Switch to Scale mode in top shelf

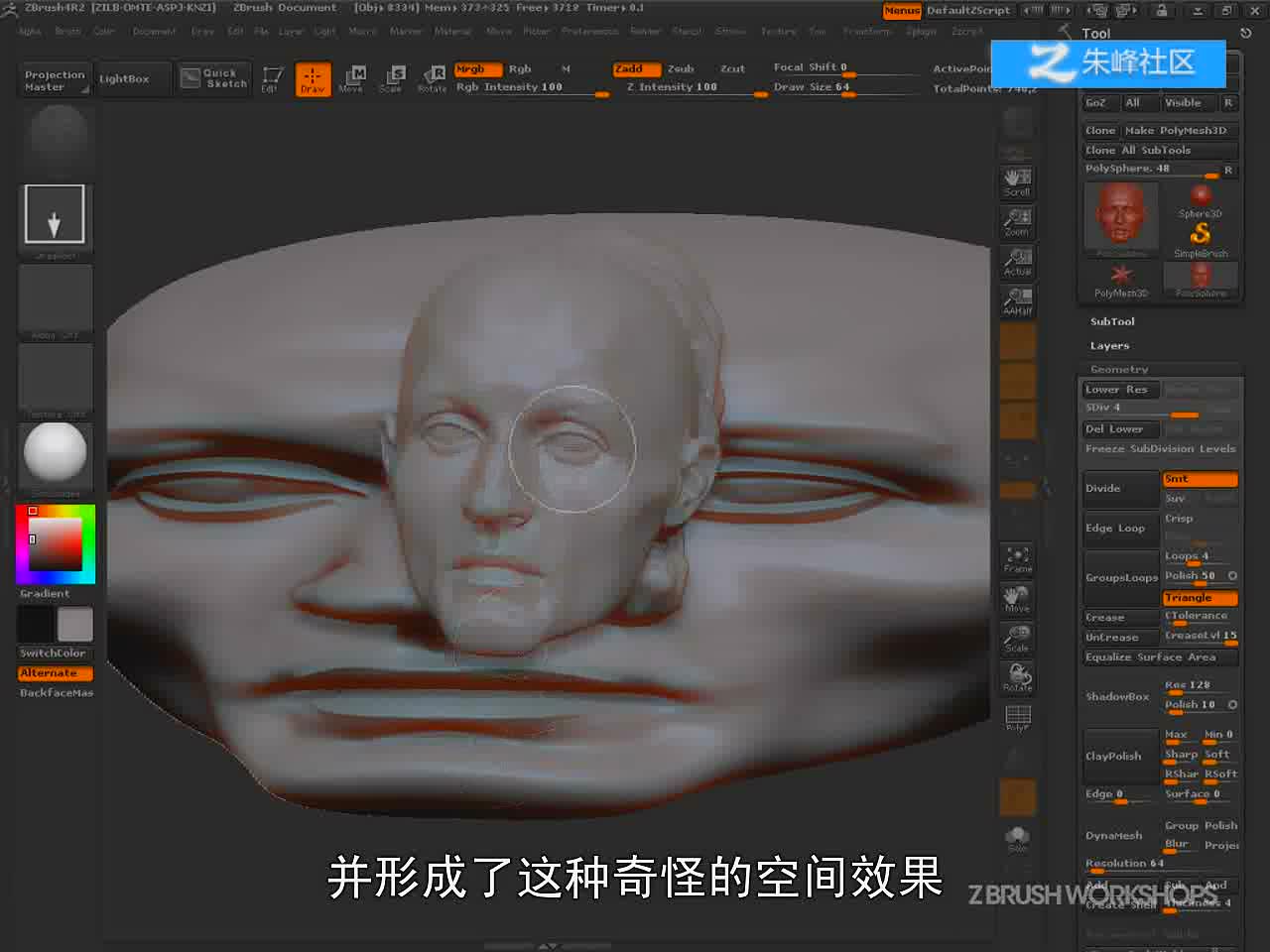[x=391, y=78]
